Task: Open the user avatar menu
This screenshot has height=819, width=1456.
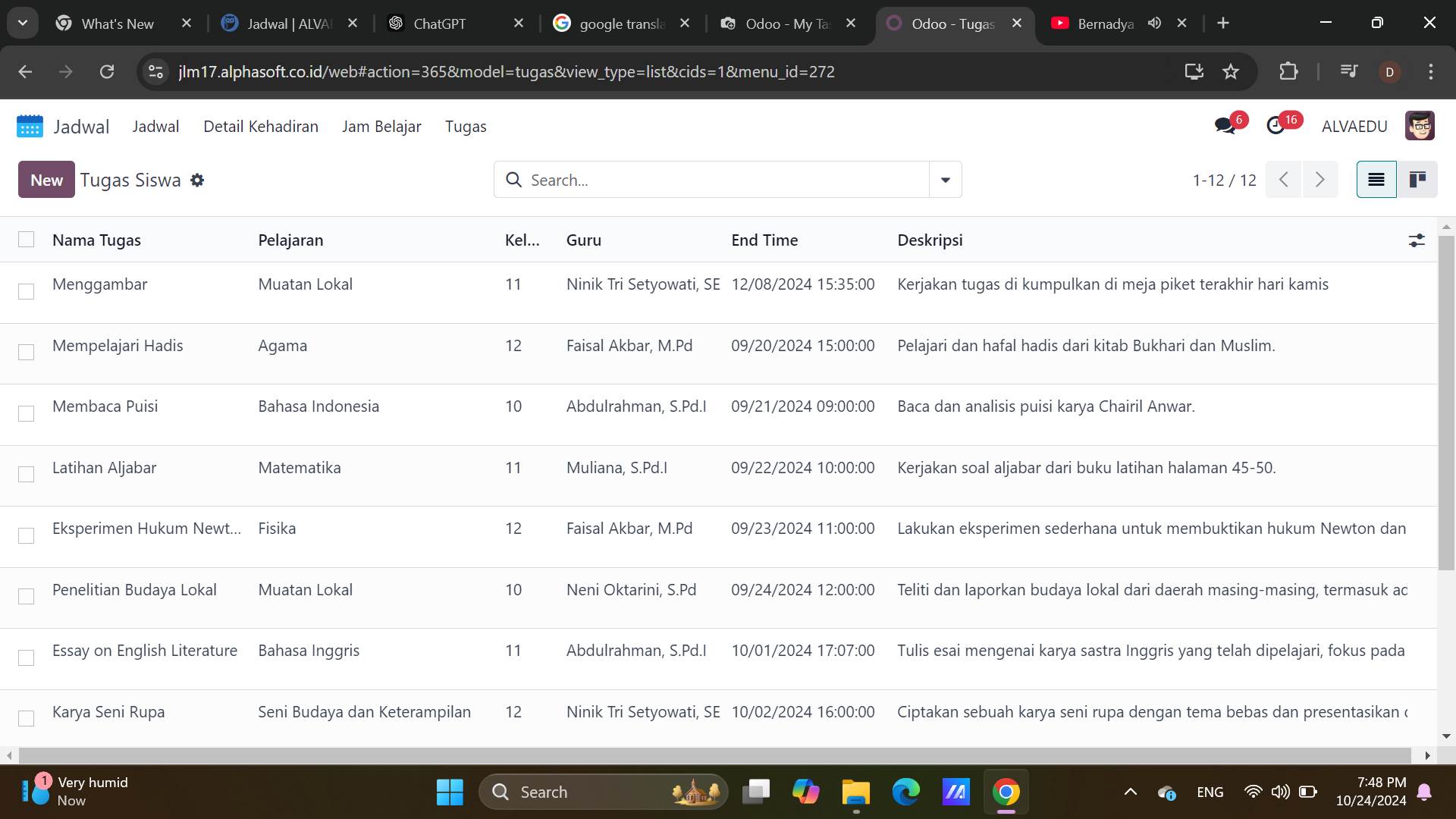Action: (1419, 126)
